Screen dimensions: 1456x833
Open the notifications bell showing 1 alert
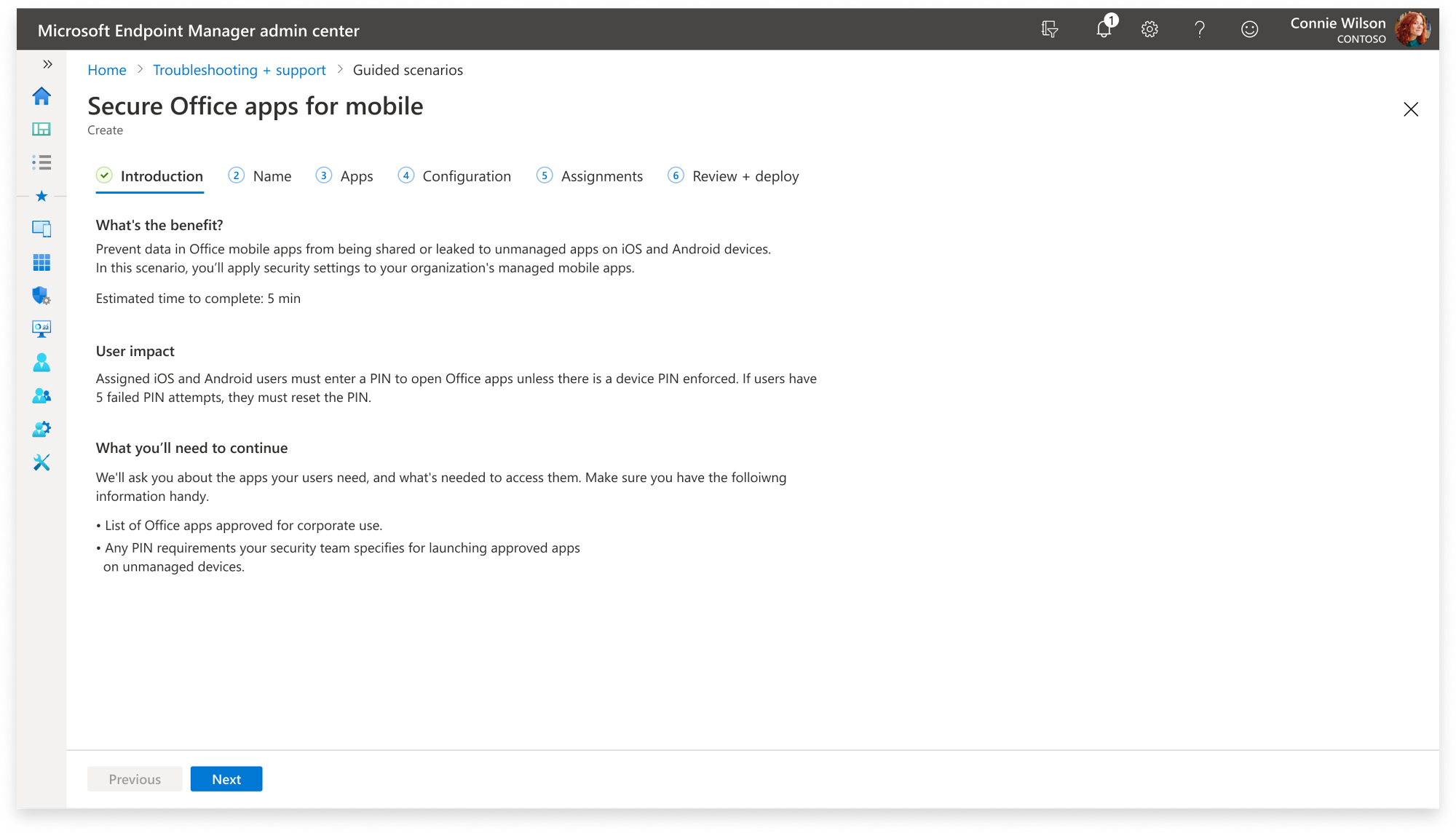click(x=1104, y=30)
